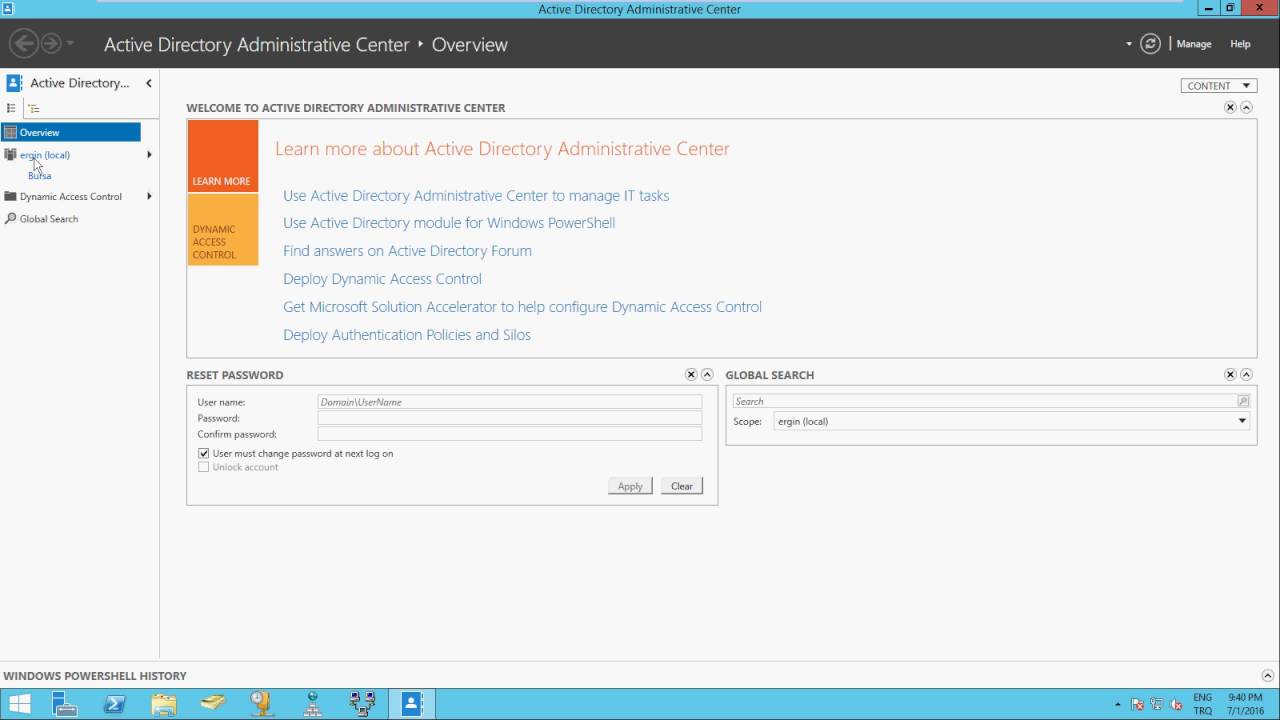Image resolution: width=1280 pixels, height=720 pixels.
Task: Go back with the back arrow button
Action: 24,43
